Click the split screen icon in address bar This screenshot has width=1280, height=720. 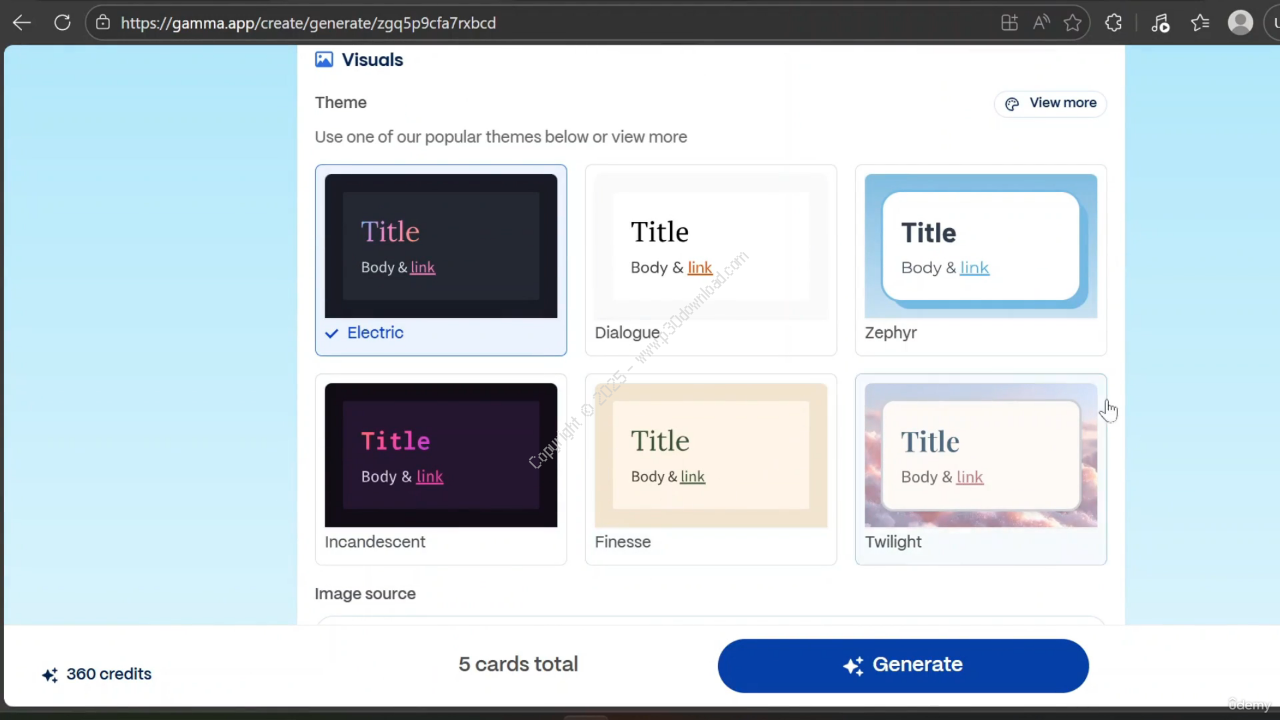pos(1009,23)
